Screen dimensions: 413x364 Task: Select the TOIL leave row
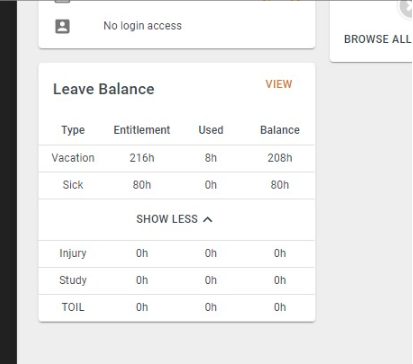click(x=177, y=308)
